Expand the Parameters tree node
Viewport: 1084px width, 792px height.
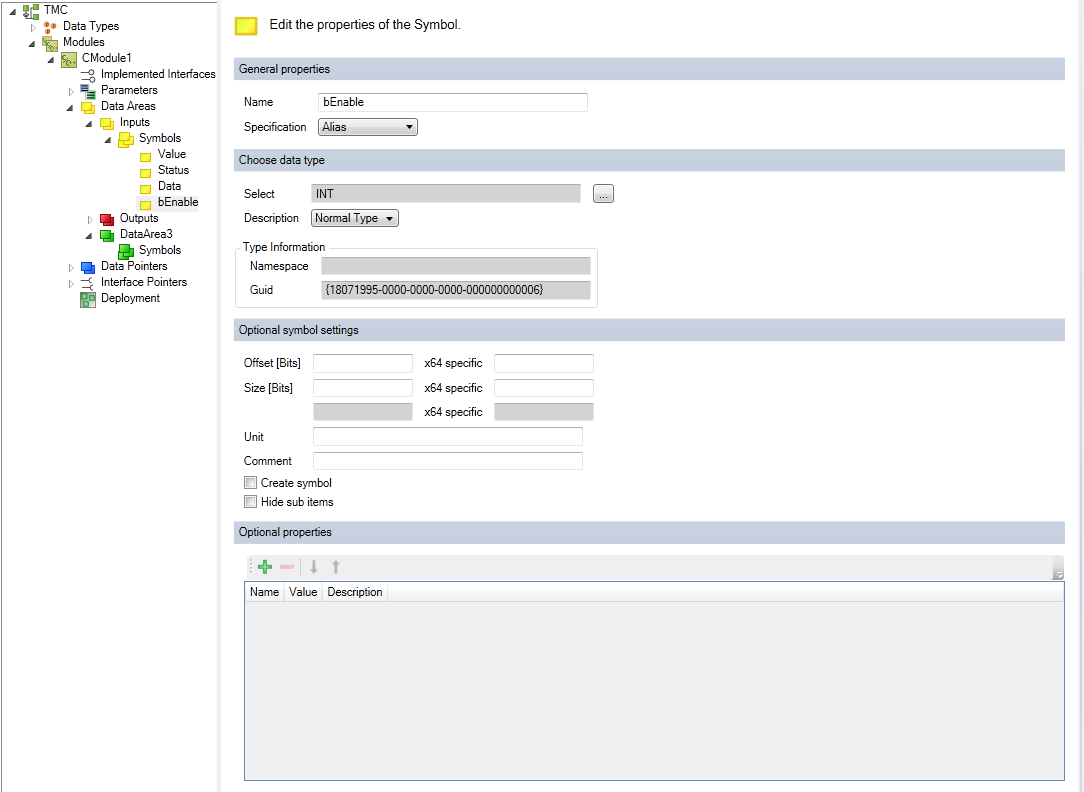71,91
